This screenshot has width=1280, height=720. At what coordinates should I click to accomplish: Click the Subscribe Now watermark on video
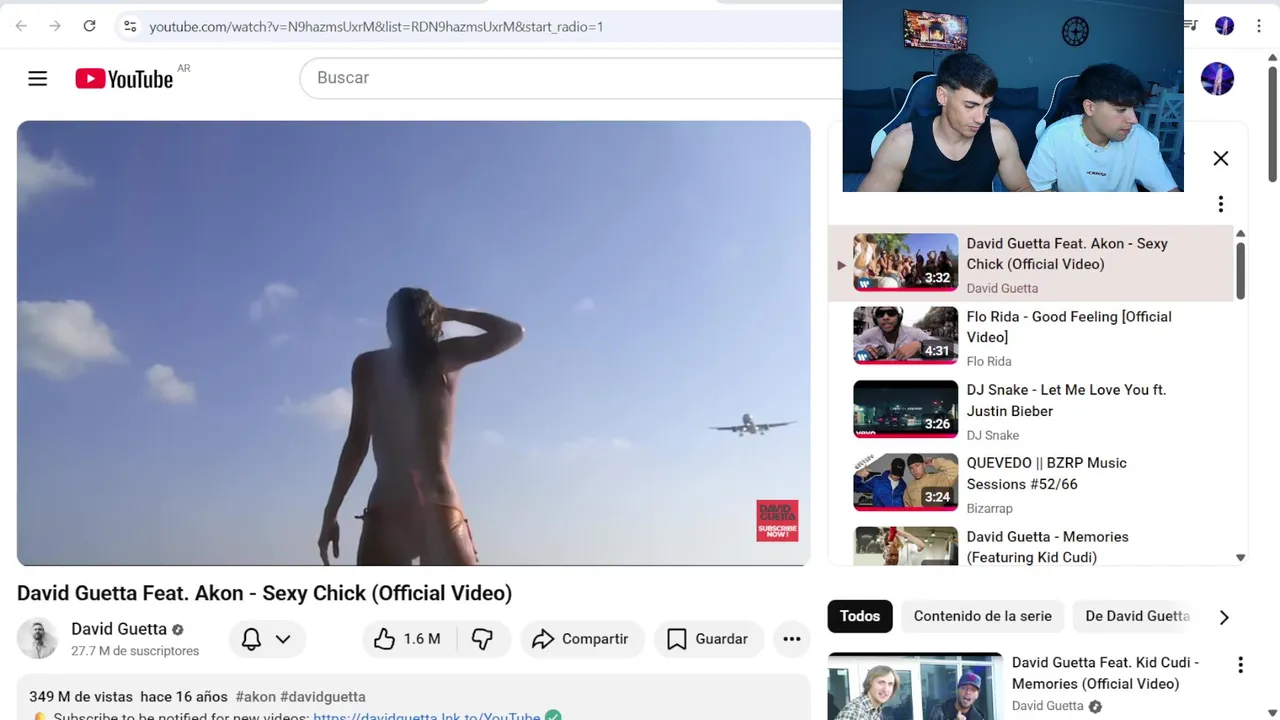(777, 520)
